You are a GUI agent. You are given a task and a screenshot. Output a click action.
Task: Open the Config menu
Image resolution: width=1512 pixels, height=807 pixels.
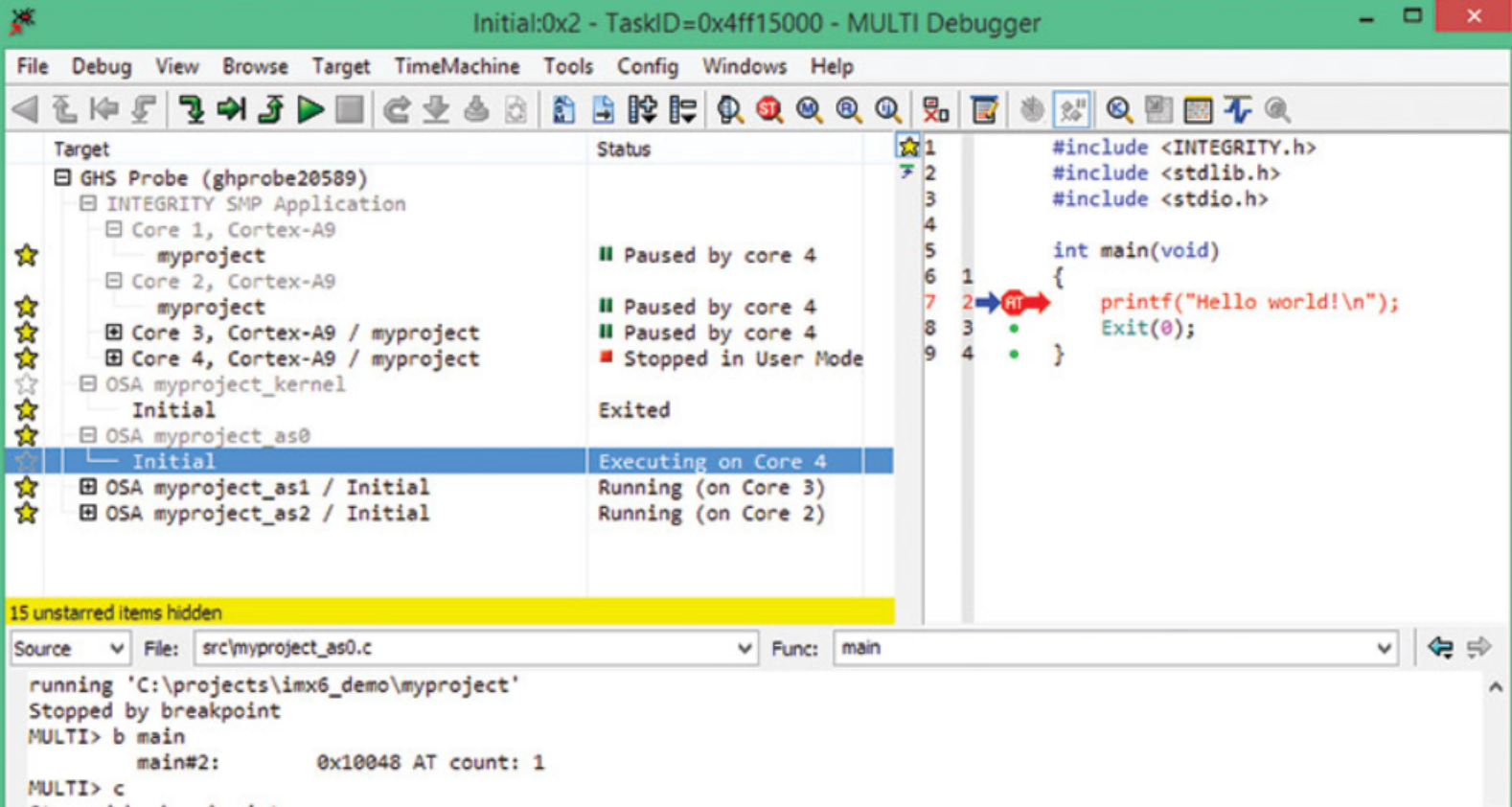648,67
